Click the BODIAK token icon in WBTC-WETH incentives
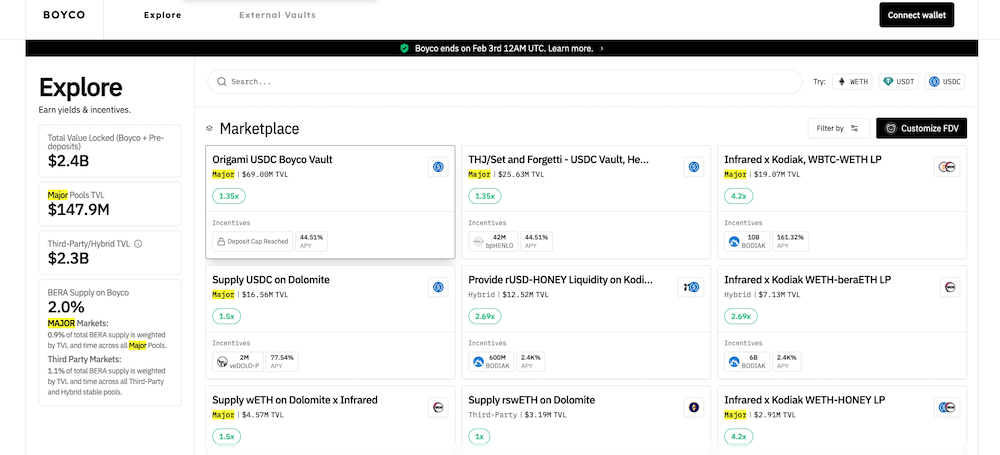This screenshot has width=1000, height=455. coord(734,241)
